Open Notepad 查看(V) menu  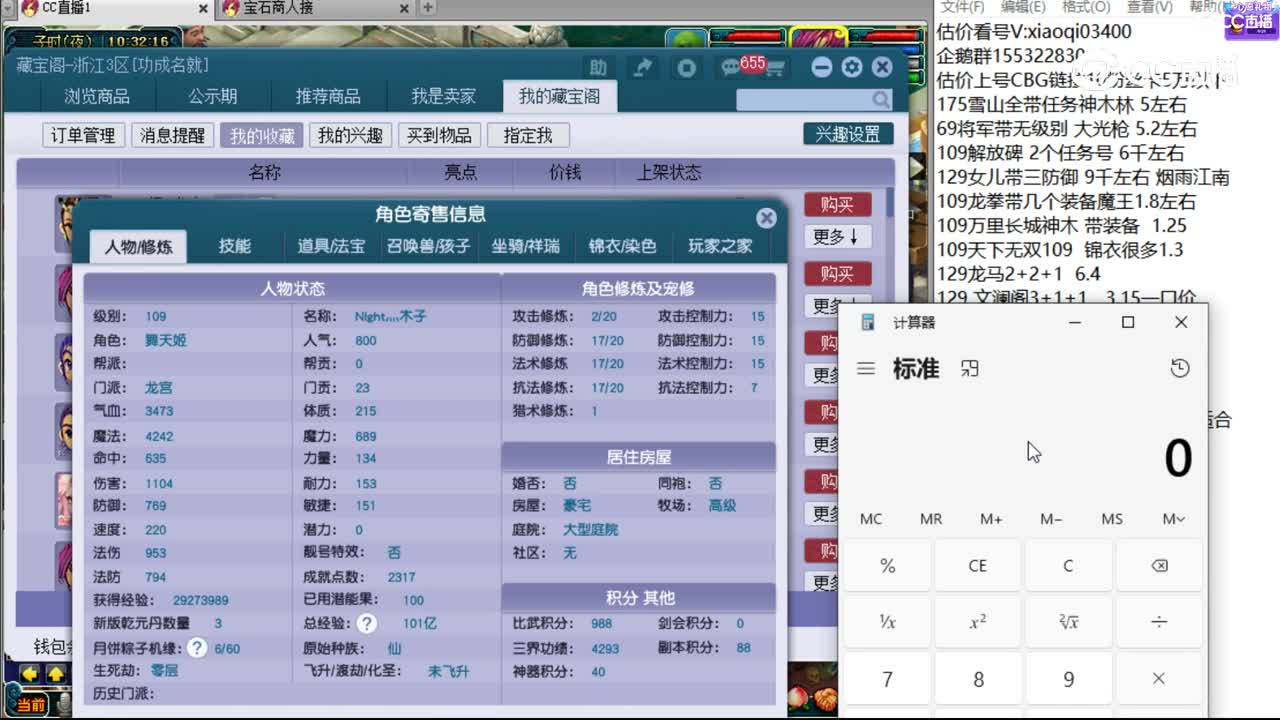point(1149,7)
